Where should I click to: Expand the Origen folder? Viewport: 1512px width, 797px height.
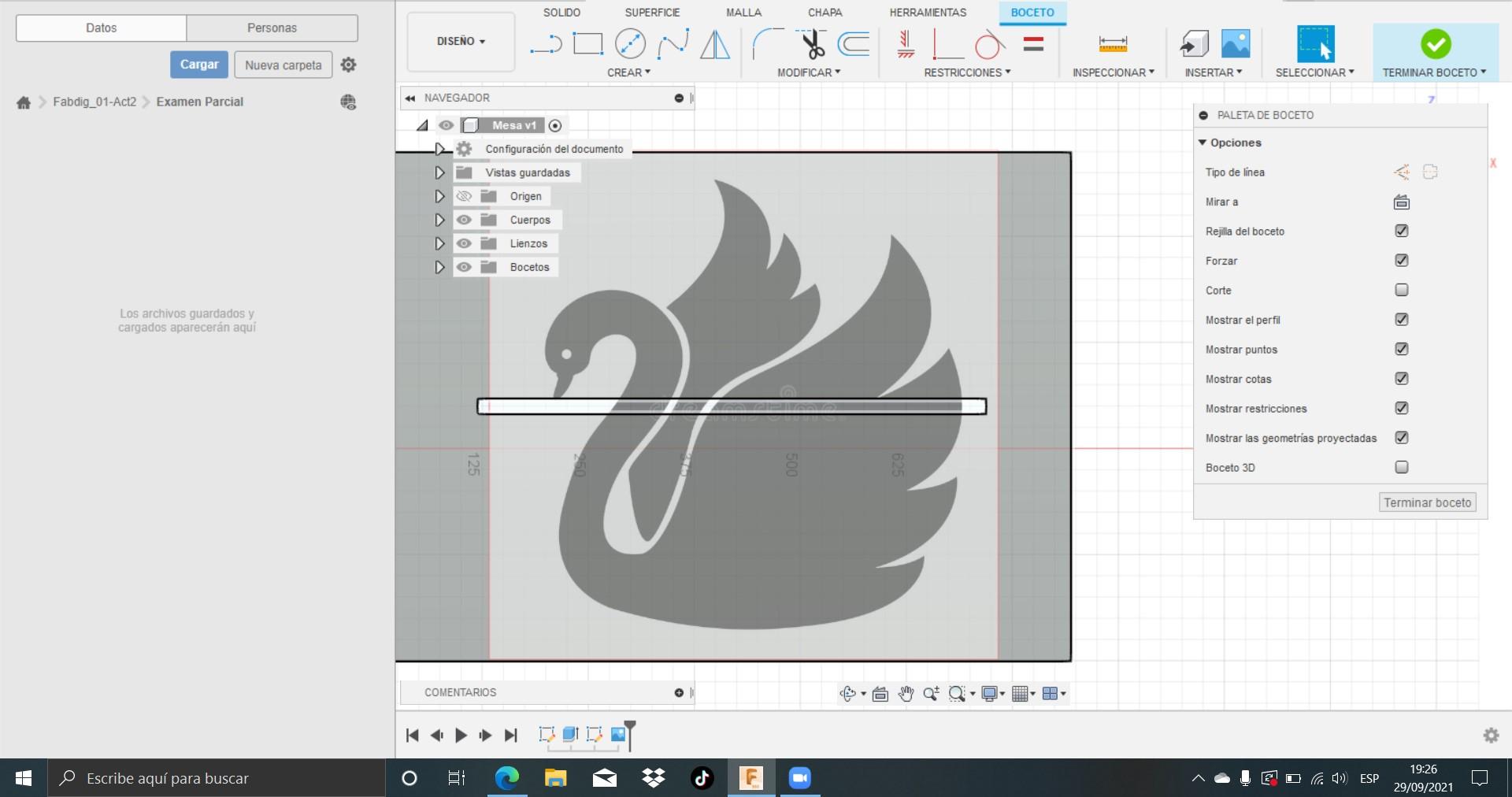pos(440,196)
